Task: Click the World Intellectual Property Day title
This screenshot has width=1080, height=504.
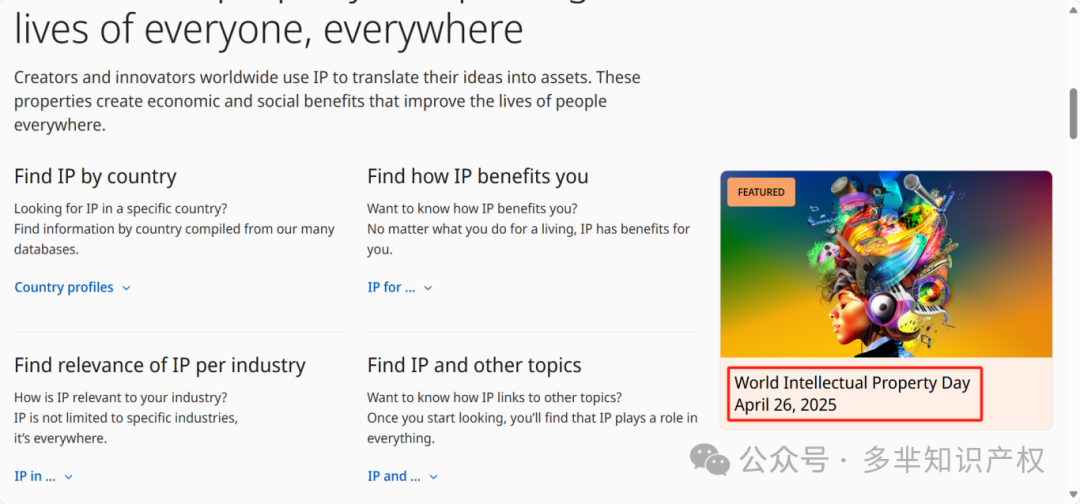Action: coord(852,383)
